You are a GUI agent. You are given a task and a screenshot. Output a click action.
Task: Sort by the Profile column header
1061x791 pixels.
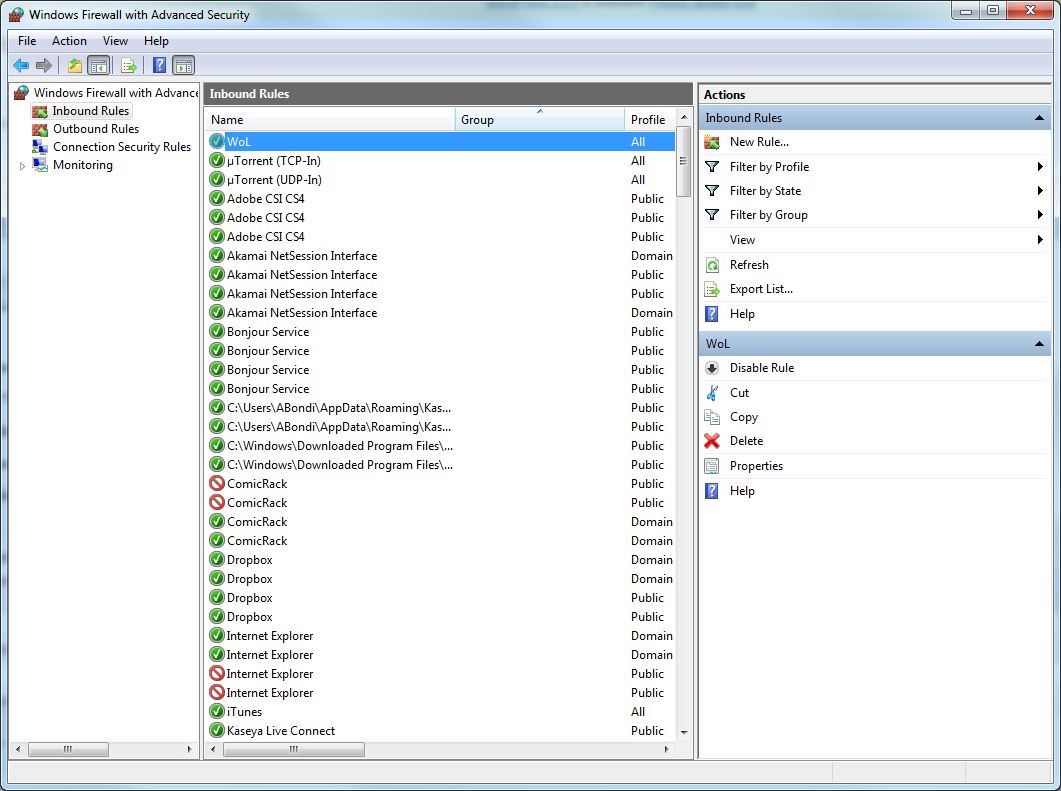click(650, 120)
